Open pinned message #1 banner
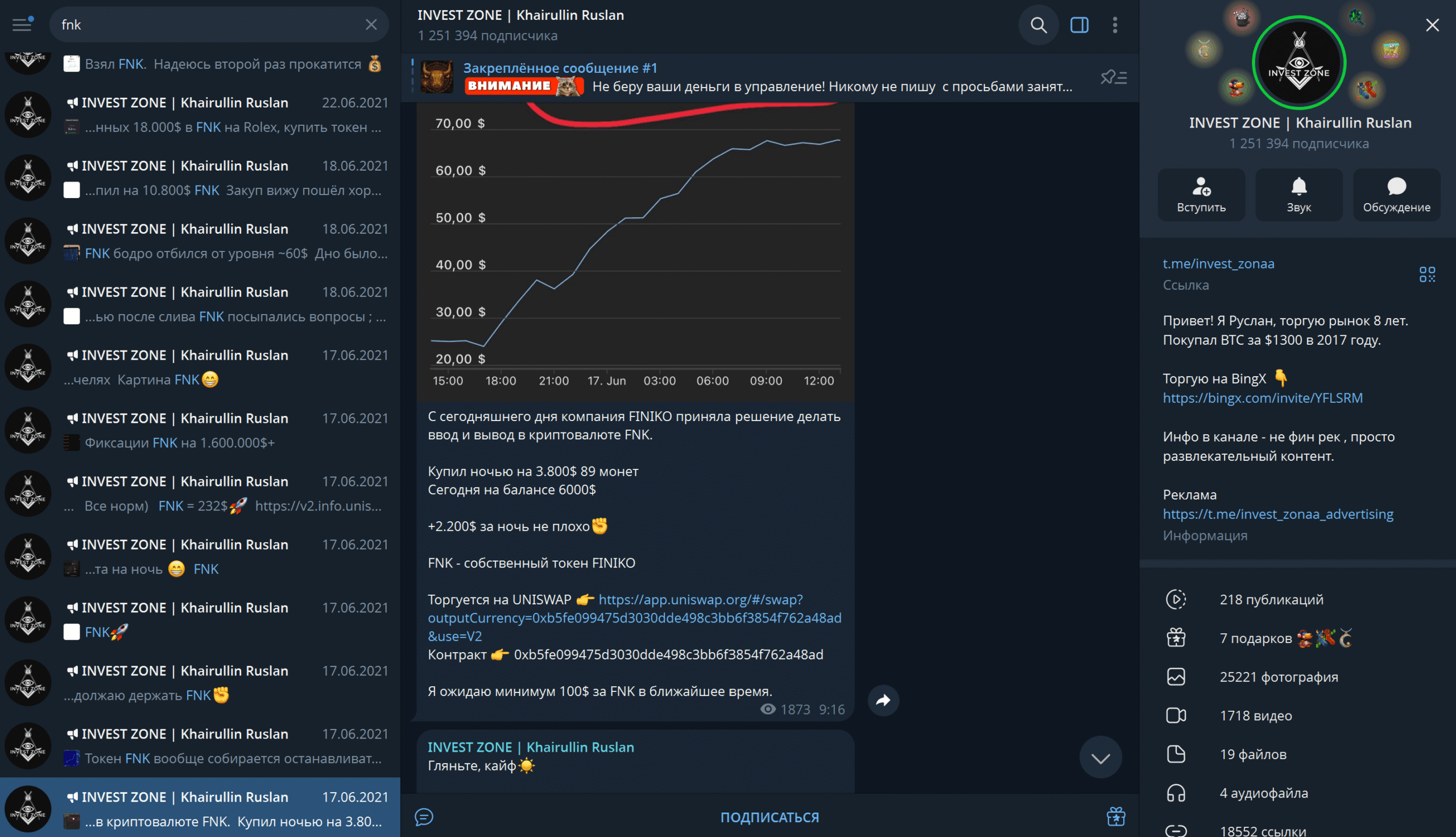This screenshot has height=837, width=1456. coord(747,77)
